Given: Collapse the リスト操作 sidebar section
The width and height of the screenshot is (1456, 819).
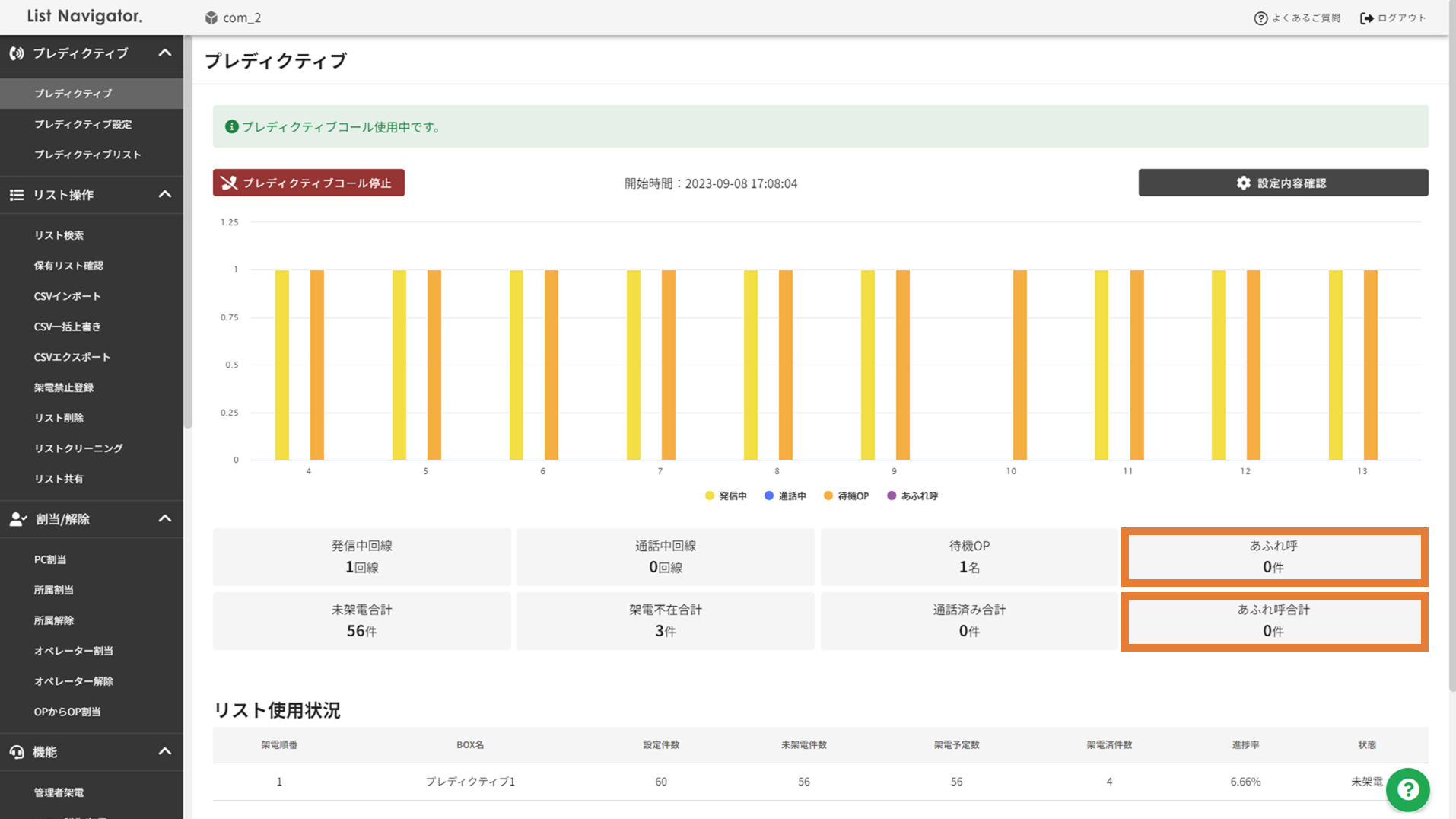Looking at the screenshot, I should pos(165,195).
